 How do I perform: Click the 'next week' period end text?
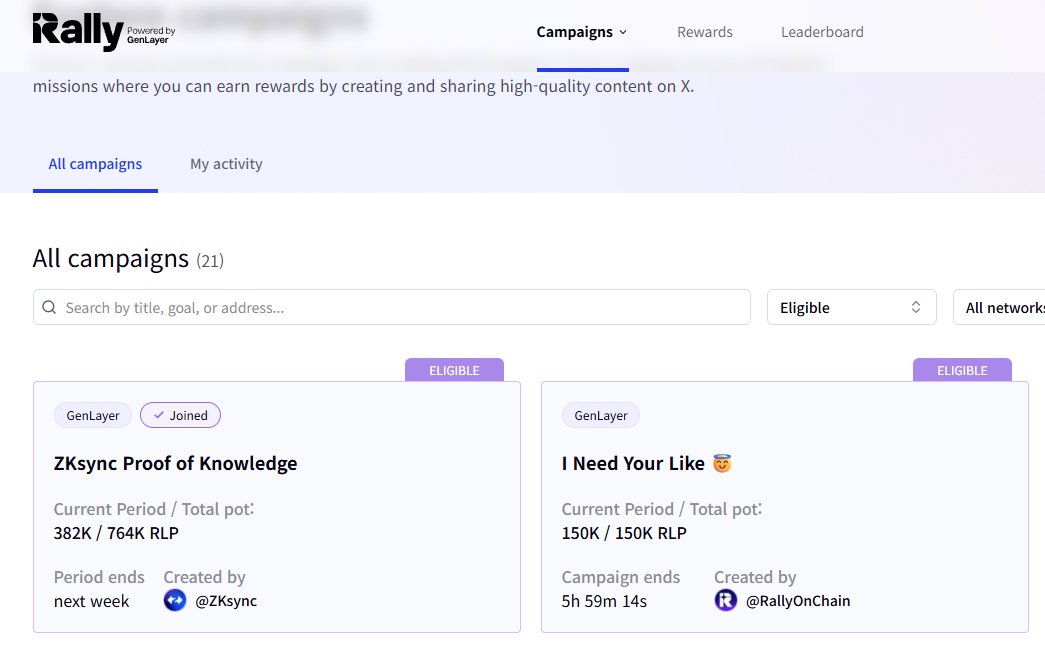pyautogui.click(x=91, y=601)
